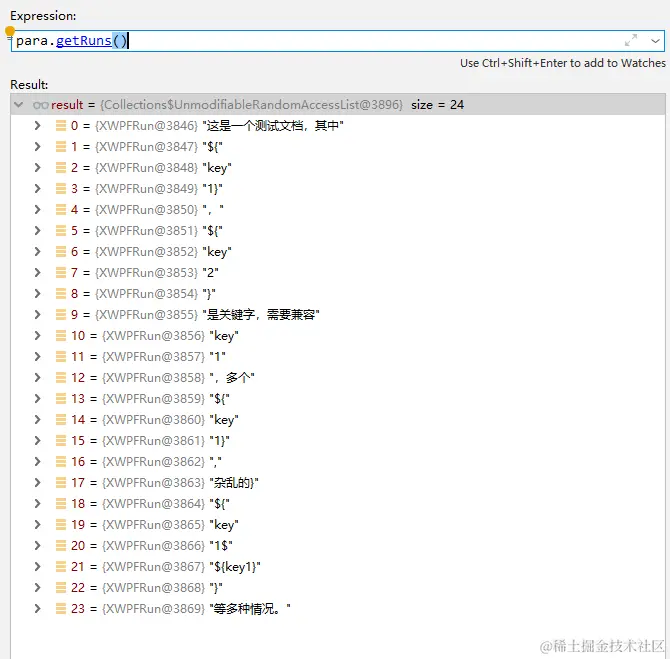Select the "size = 24" text in result row
670x659 pixels.
pyautogui.click(x=437, y=105)
